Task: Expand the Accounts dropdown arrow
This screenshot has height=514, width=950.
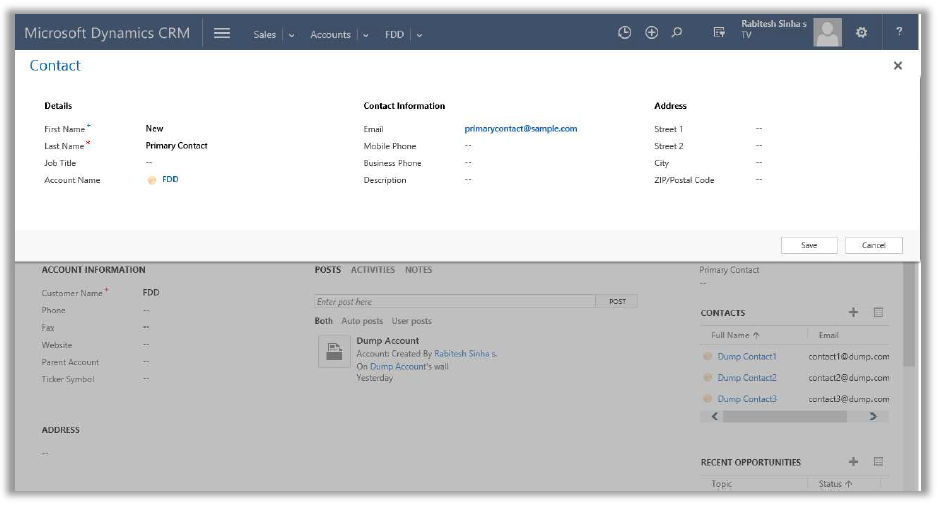Action: [365, 35]
